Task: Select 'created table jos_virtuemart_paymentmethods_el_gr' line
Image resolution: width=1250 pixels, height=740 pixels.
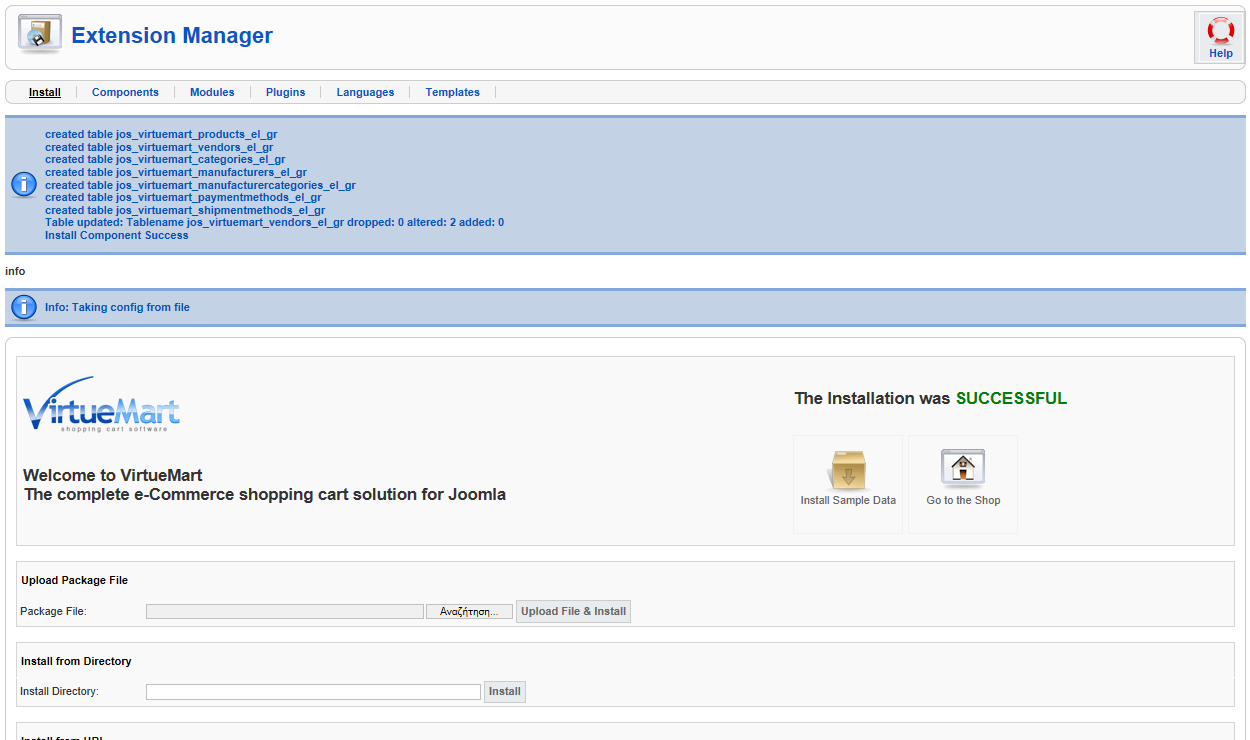Action: coord(183,197)
